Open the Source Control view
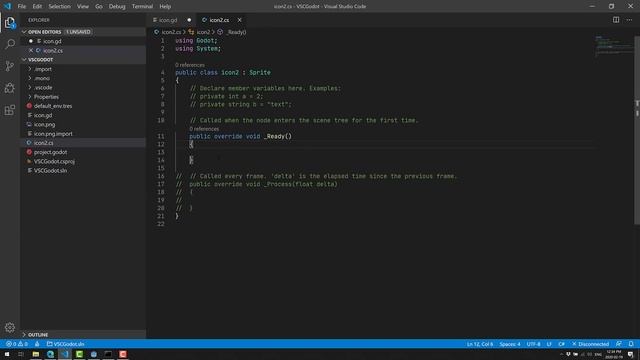The width and height of the screenshot is (640, 360). tap(10, 66)
